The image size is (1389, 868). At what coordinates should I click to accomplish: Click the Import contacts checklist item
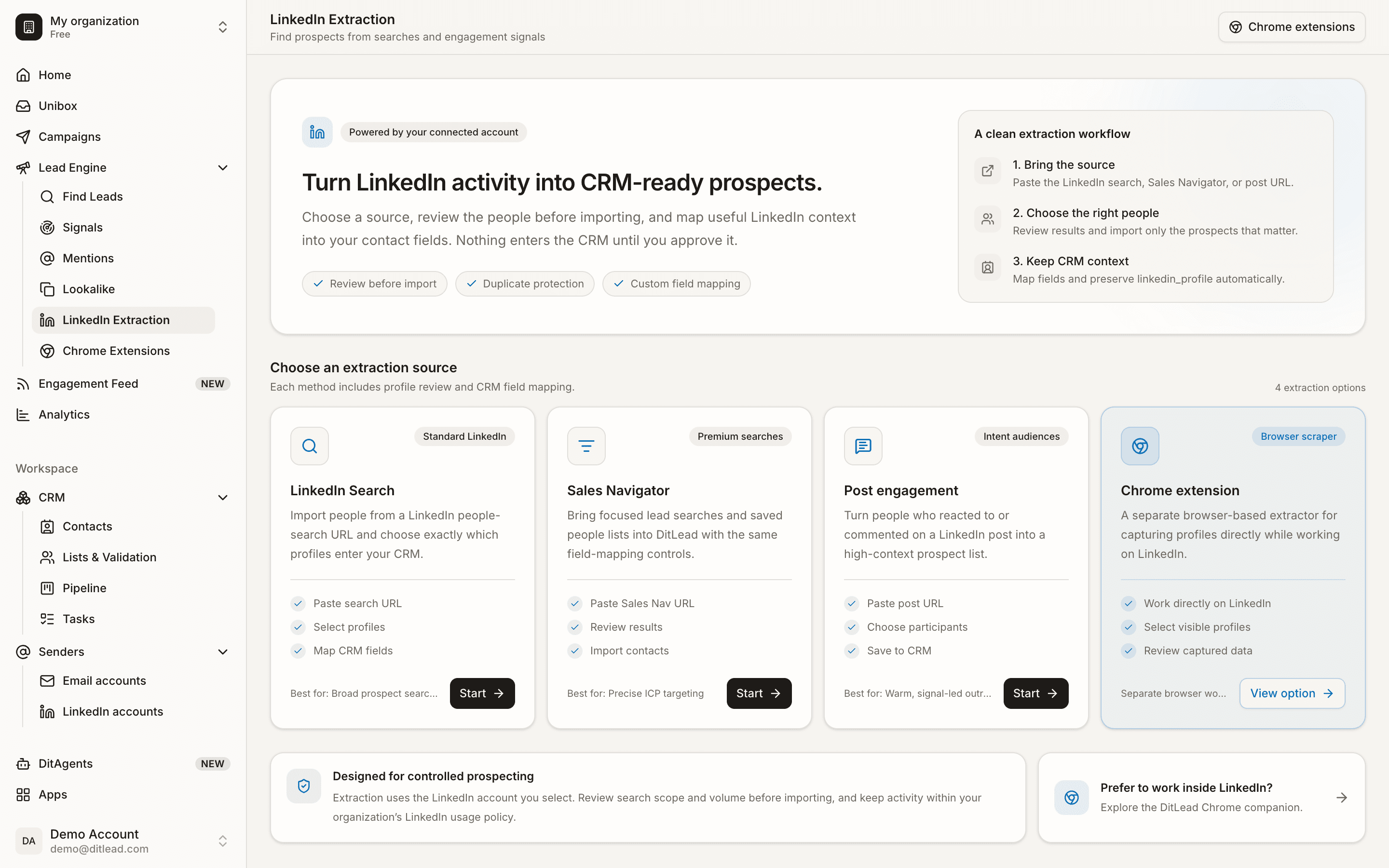pos(618,651)
